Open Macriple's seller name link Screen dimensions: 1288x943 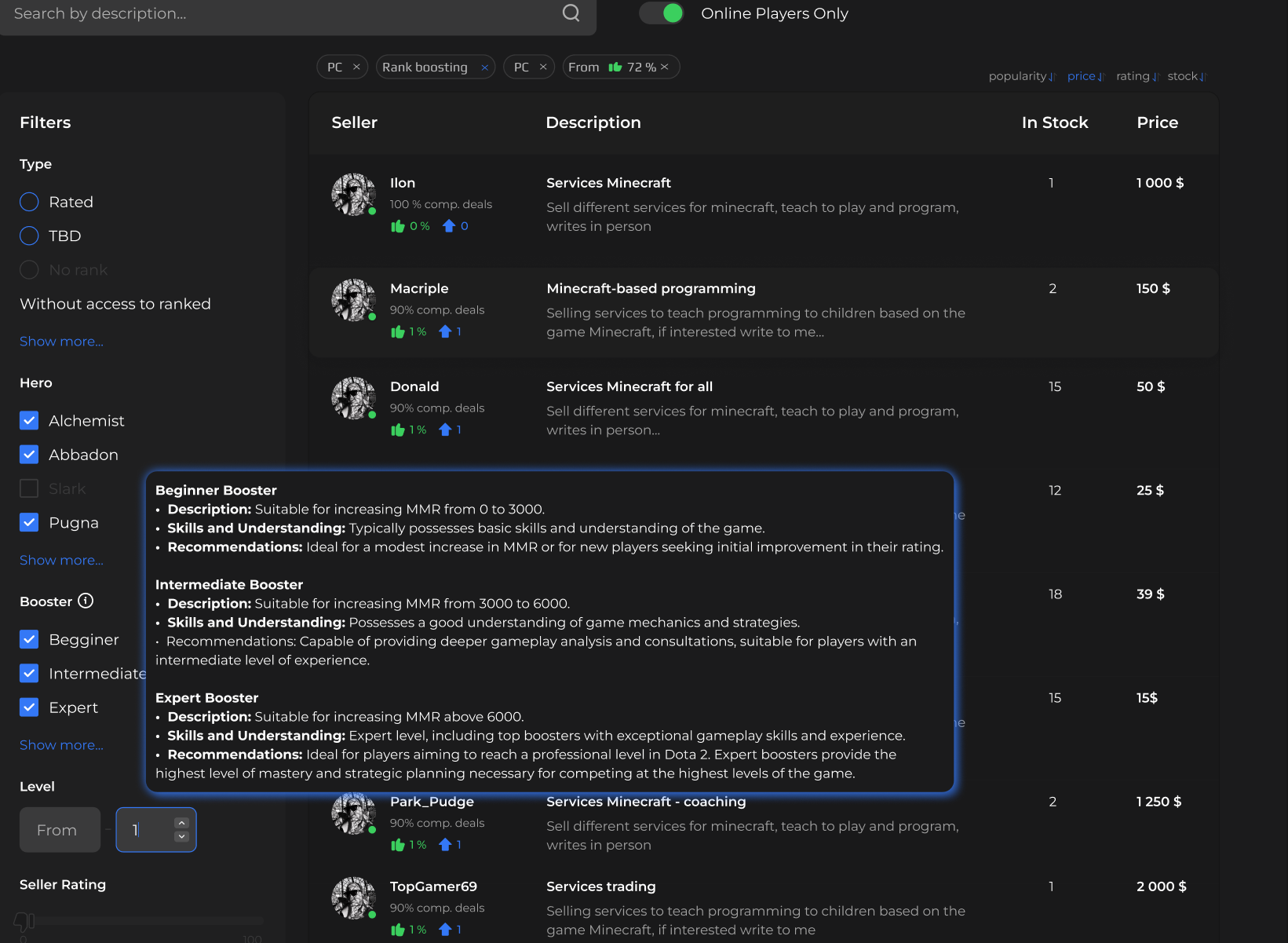pos(419,289)
